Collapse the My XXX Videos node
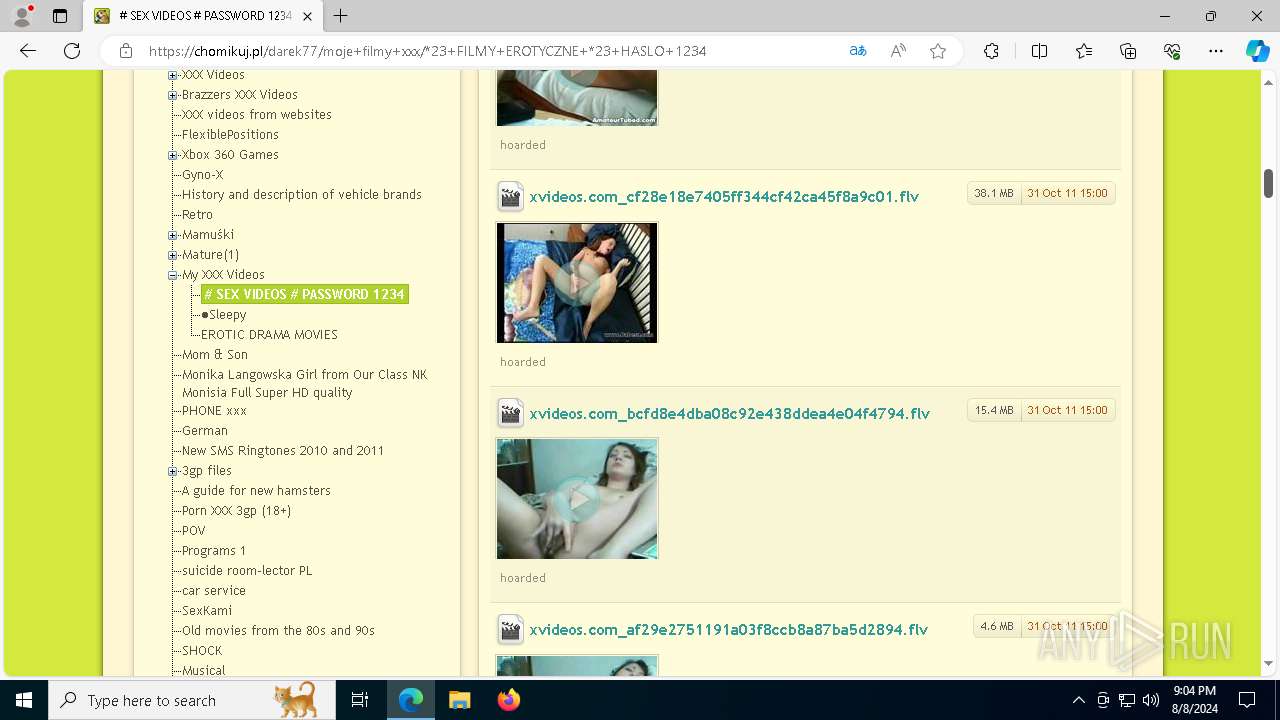This screenshot has width=1280, height=720. tap(172, 275)
